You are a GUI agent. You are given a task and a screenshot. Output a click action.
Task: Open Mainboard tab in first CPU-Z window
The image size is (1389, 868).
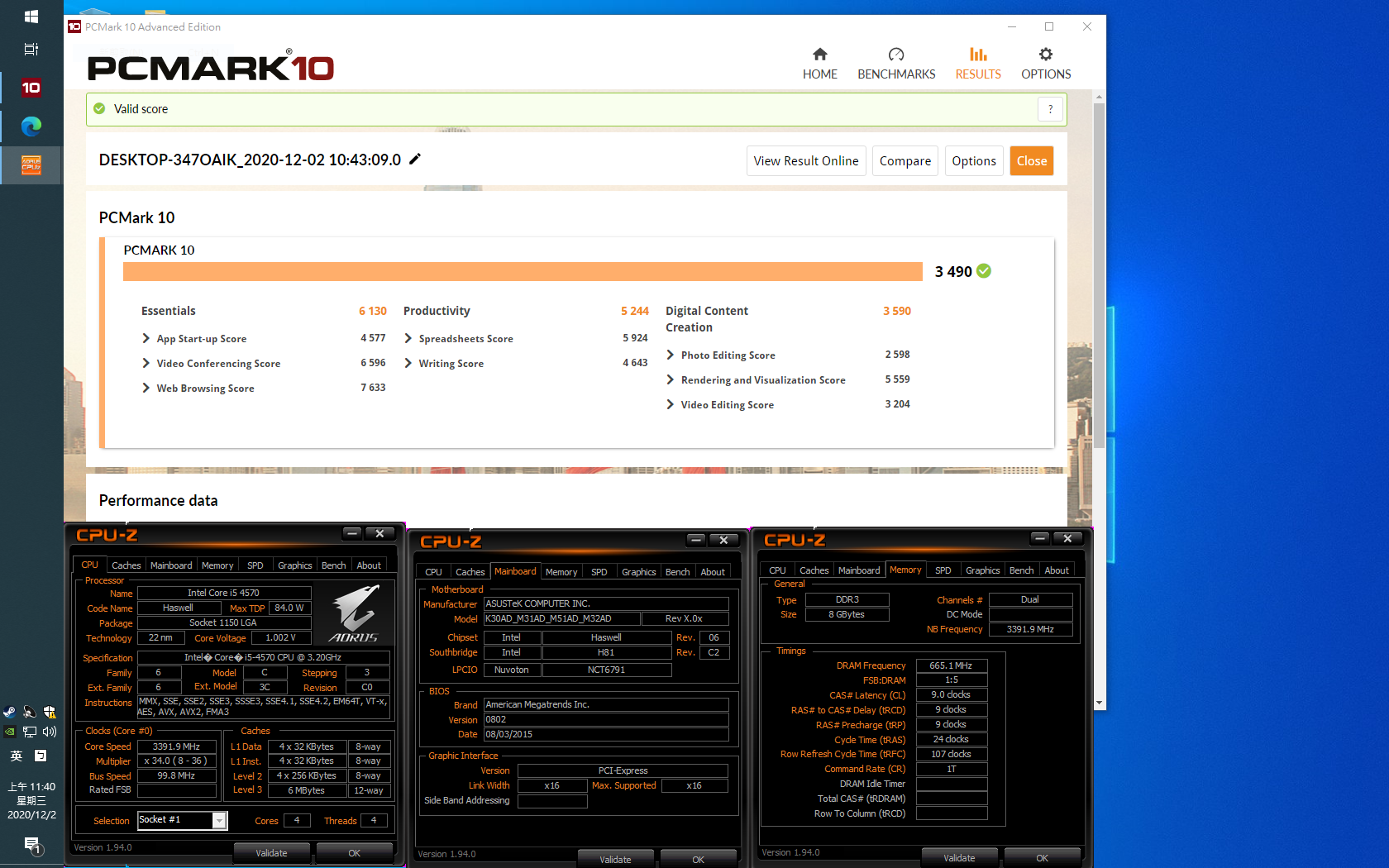coord(171,565)
